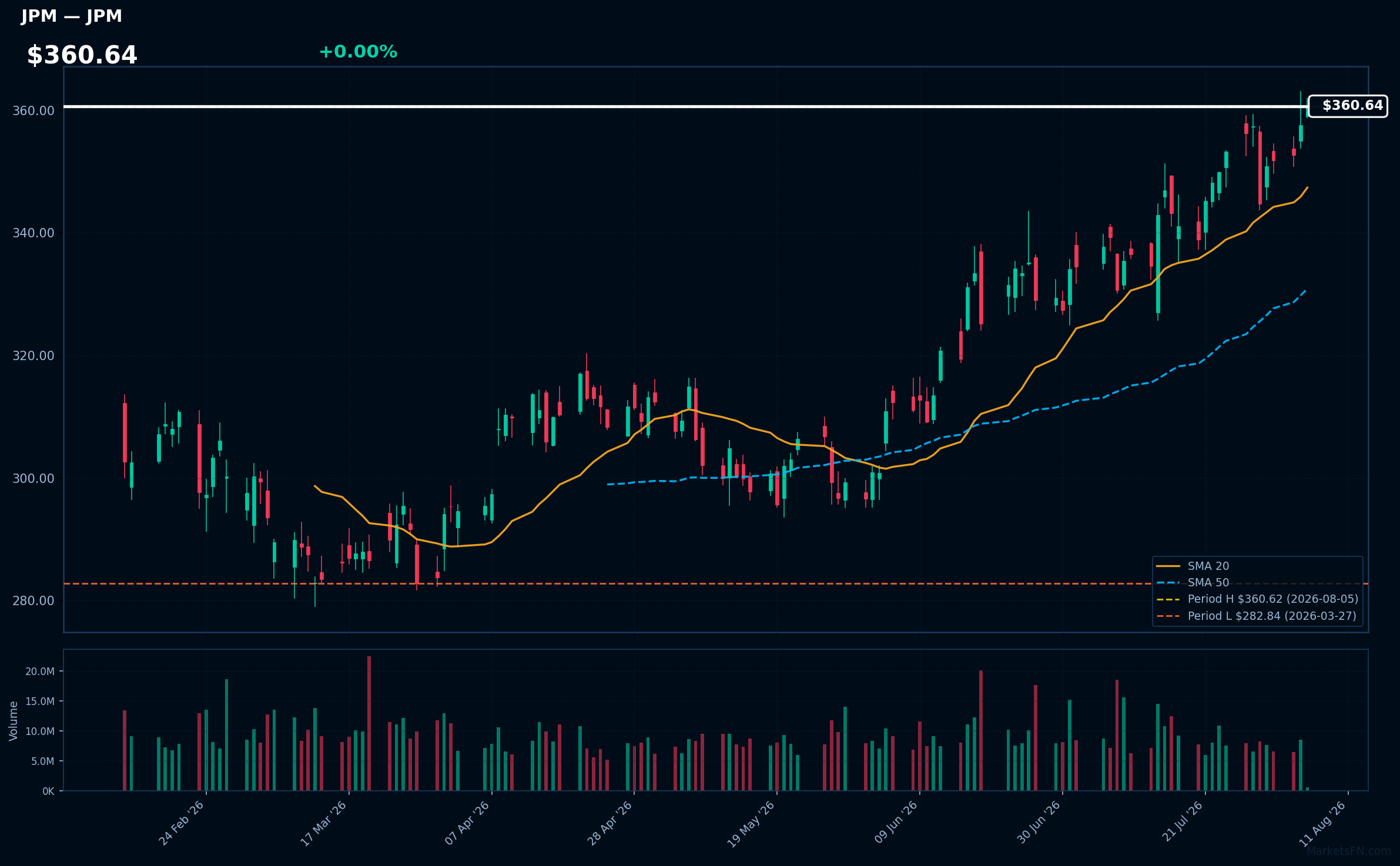Click the "21 Jul '26" date label
Viewport: 1400px width, 866px height.
1183,822
